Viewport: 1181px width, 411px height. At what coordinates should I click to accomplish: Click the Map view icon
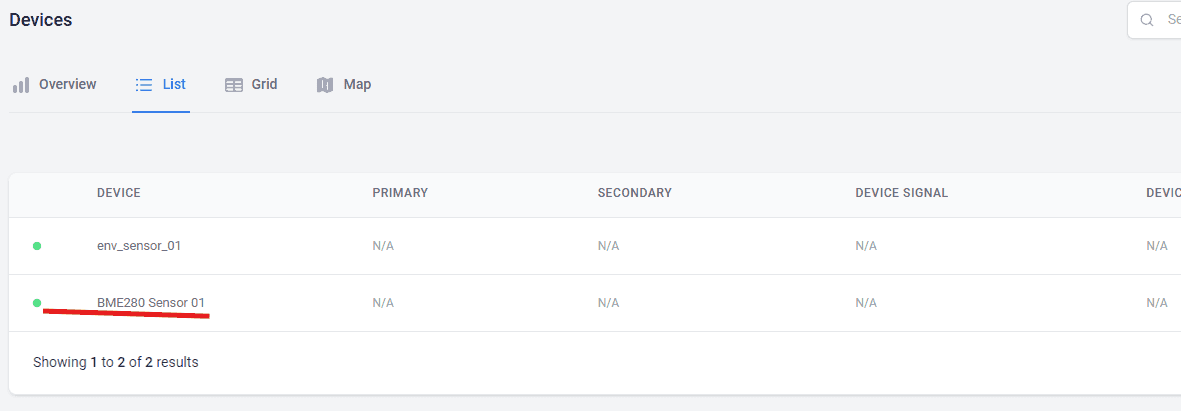pyautogui.click(x=325, y=85)
